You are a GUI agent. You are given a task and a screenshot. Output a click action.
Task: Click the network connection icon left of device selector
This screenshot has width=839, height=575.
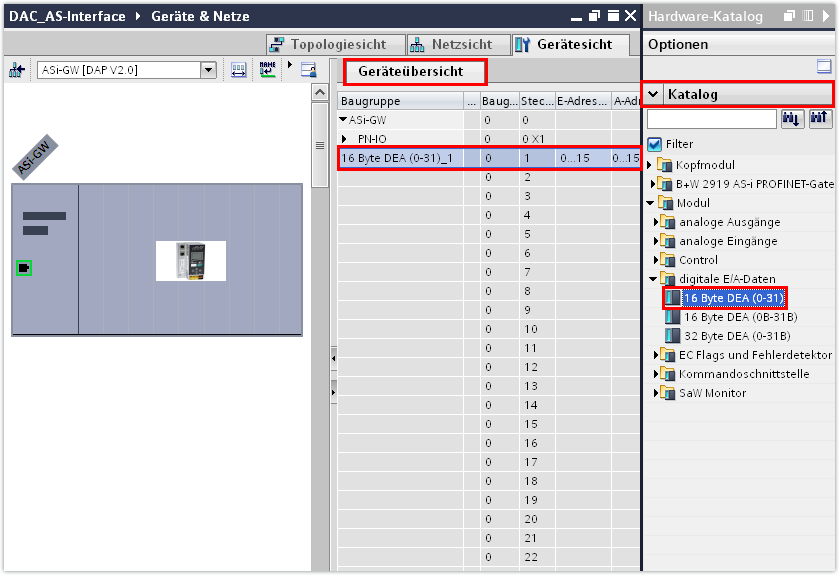(17, 70)
